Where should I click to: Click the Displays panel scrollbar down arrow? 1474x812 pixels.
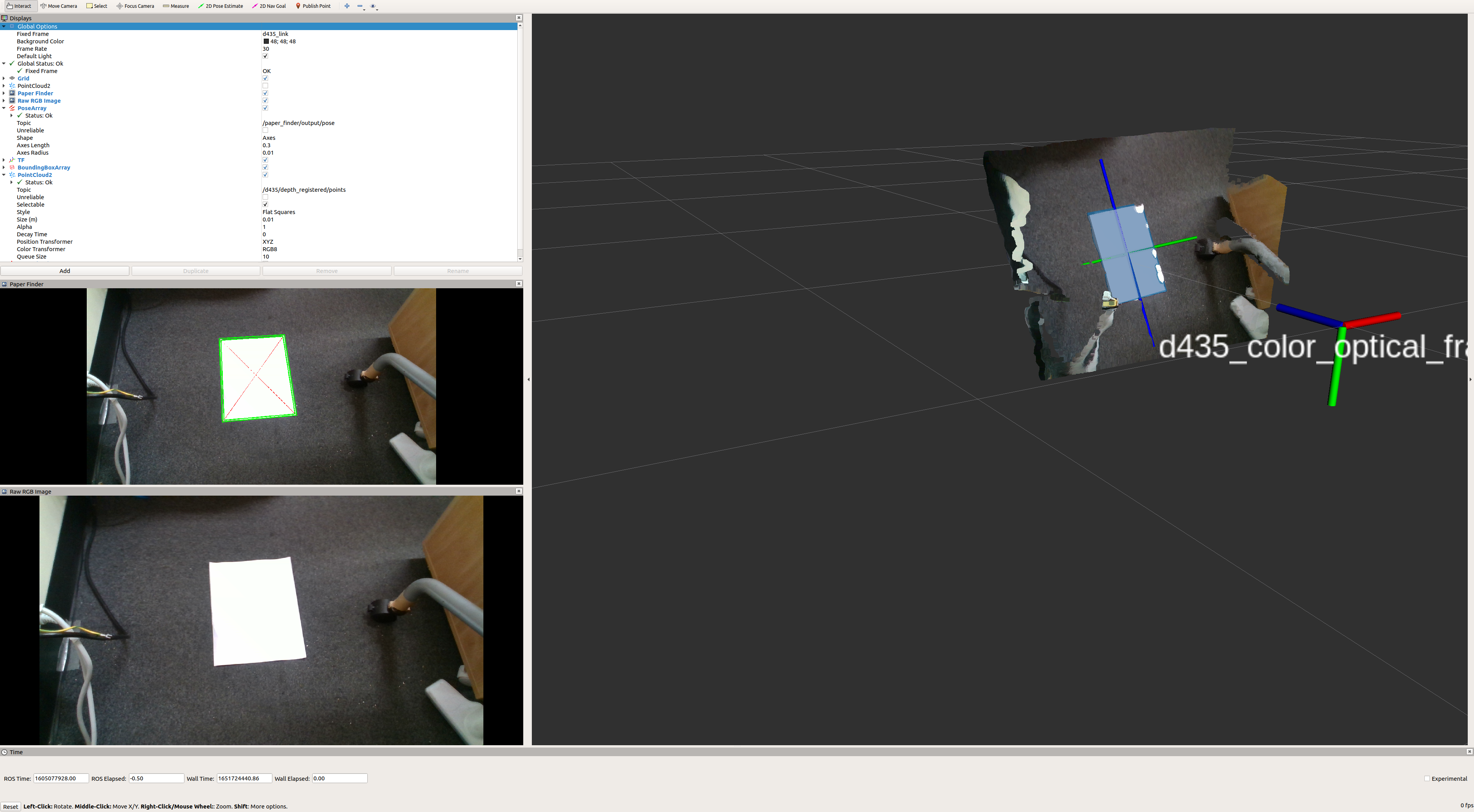520,259
